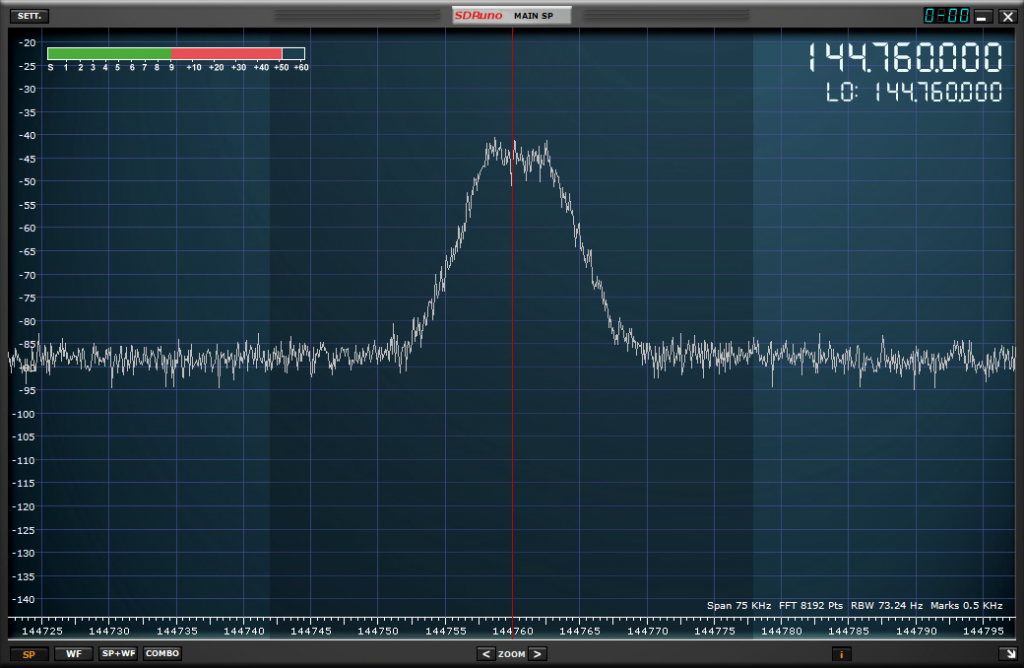The height and width of the screenshot is (668, 1024).
Task: Zoom in with the right arrow button
Action: pos(537,654)
